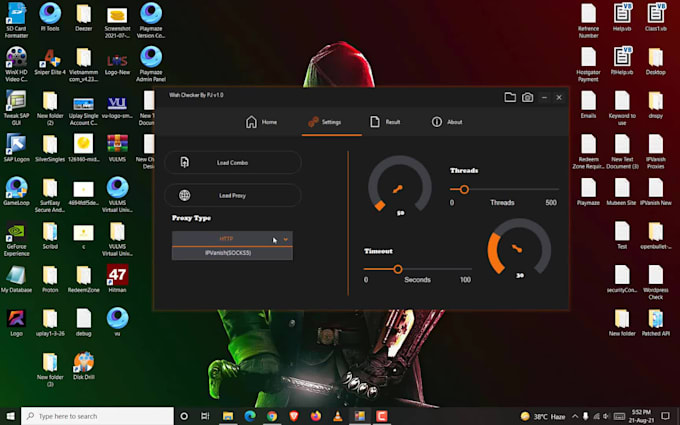Image resolution: width=680 pixels, height=425 pixels.
Task: Click the microphone tray icon
Action: (585, 416)
